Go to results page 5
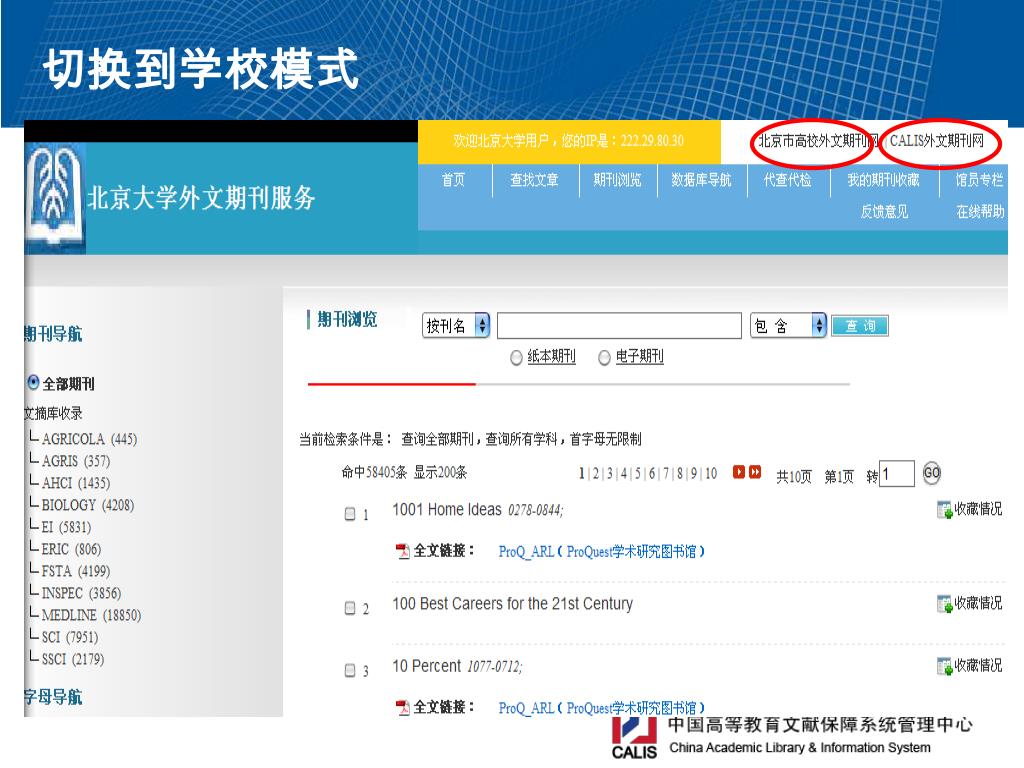This screenshot has width=1024, height=768. point(638,473)
